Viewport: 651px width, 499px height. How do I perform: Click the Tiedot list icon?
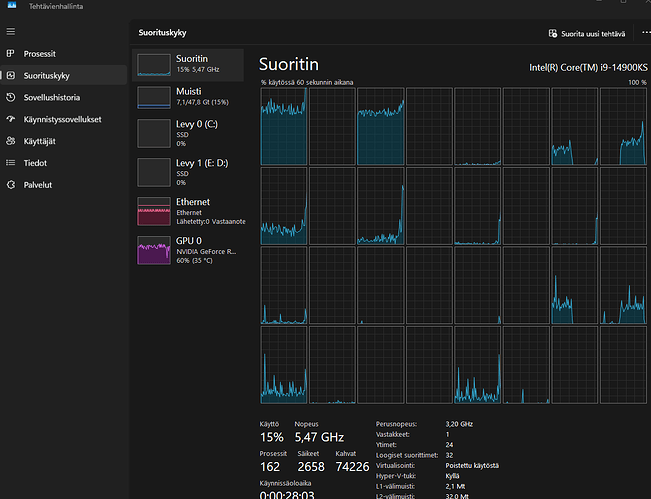(11, 163)
